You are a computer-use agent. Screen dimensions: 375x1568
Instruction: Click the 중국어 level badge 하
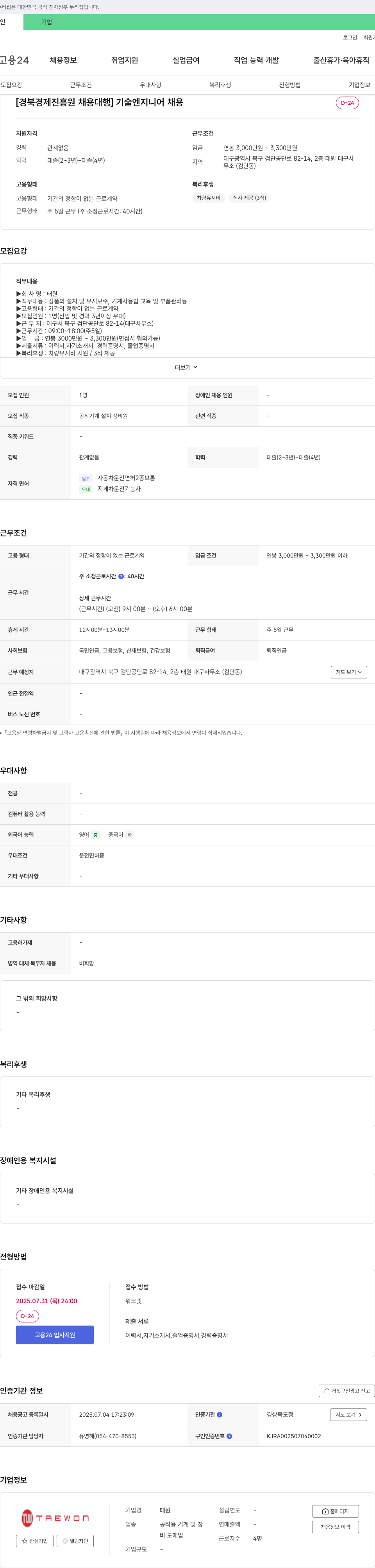pyautogui.click(x=129, y=835)
